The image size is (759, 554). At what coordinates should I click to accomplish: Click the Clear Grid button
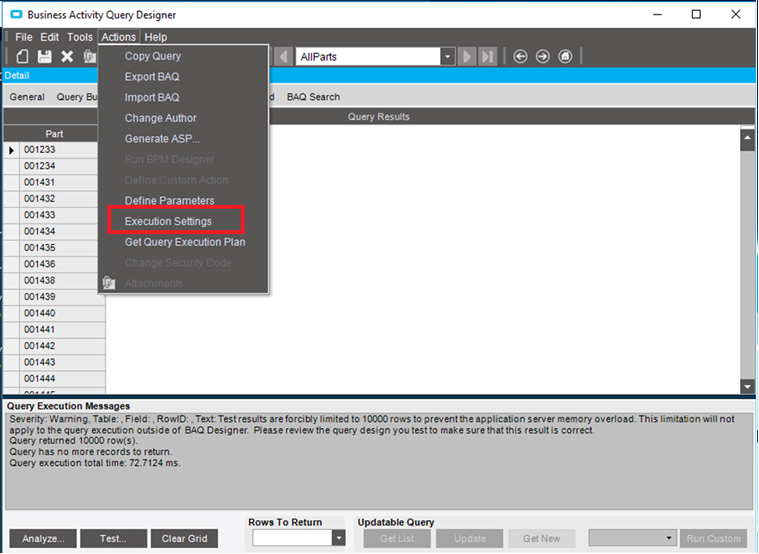[184, 539]
